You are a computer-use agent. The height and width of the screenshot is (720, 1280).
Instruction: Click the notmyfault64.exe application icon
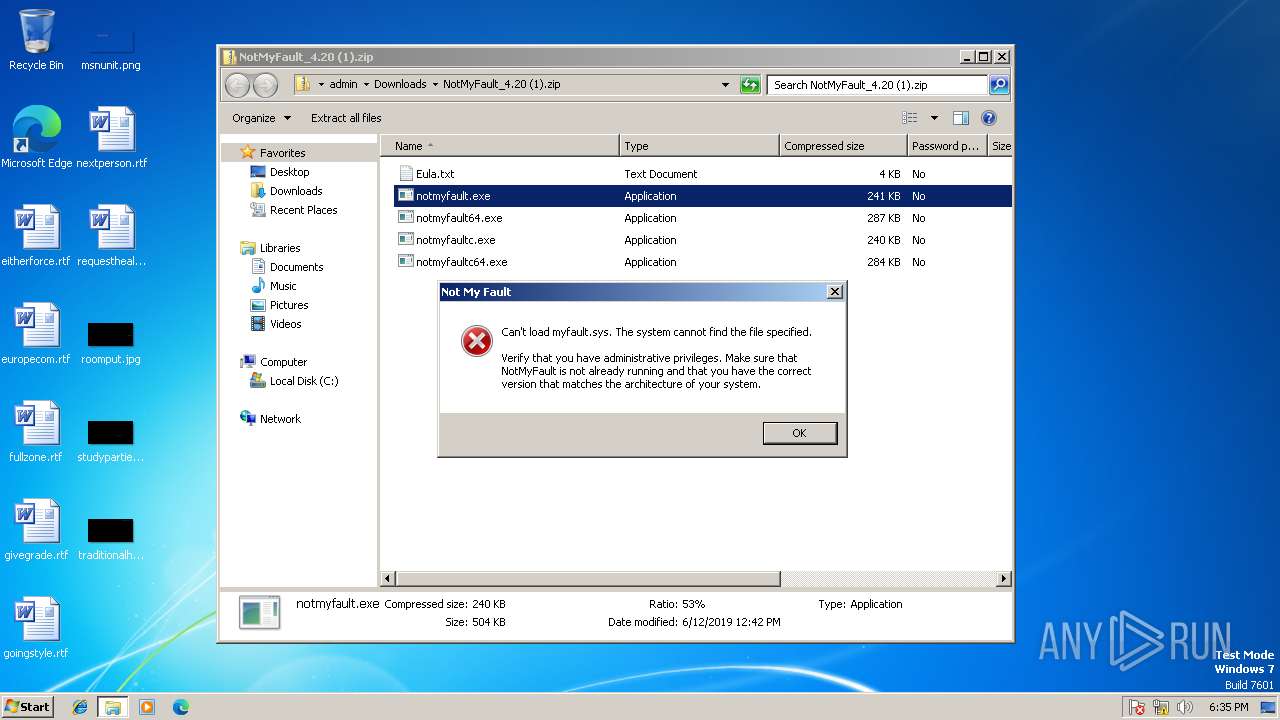click(x=406, y=218)
